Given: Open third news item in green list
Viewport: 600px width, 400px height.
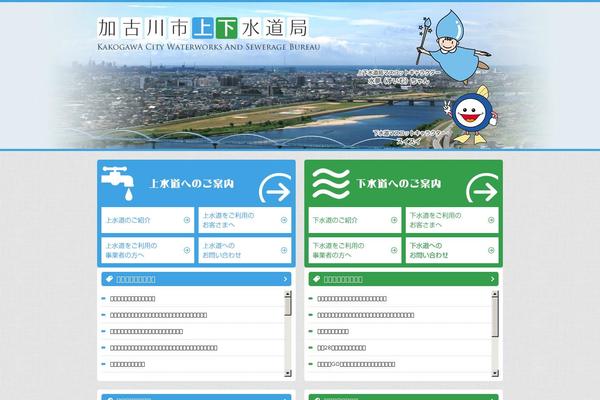Looking at the screenshot, I should [x=333, y=331].
